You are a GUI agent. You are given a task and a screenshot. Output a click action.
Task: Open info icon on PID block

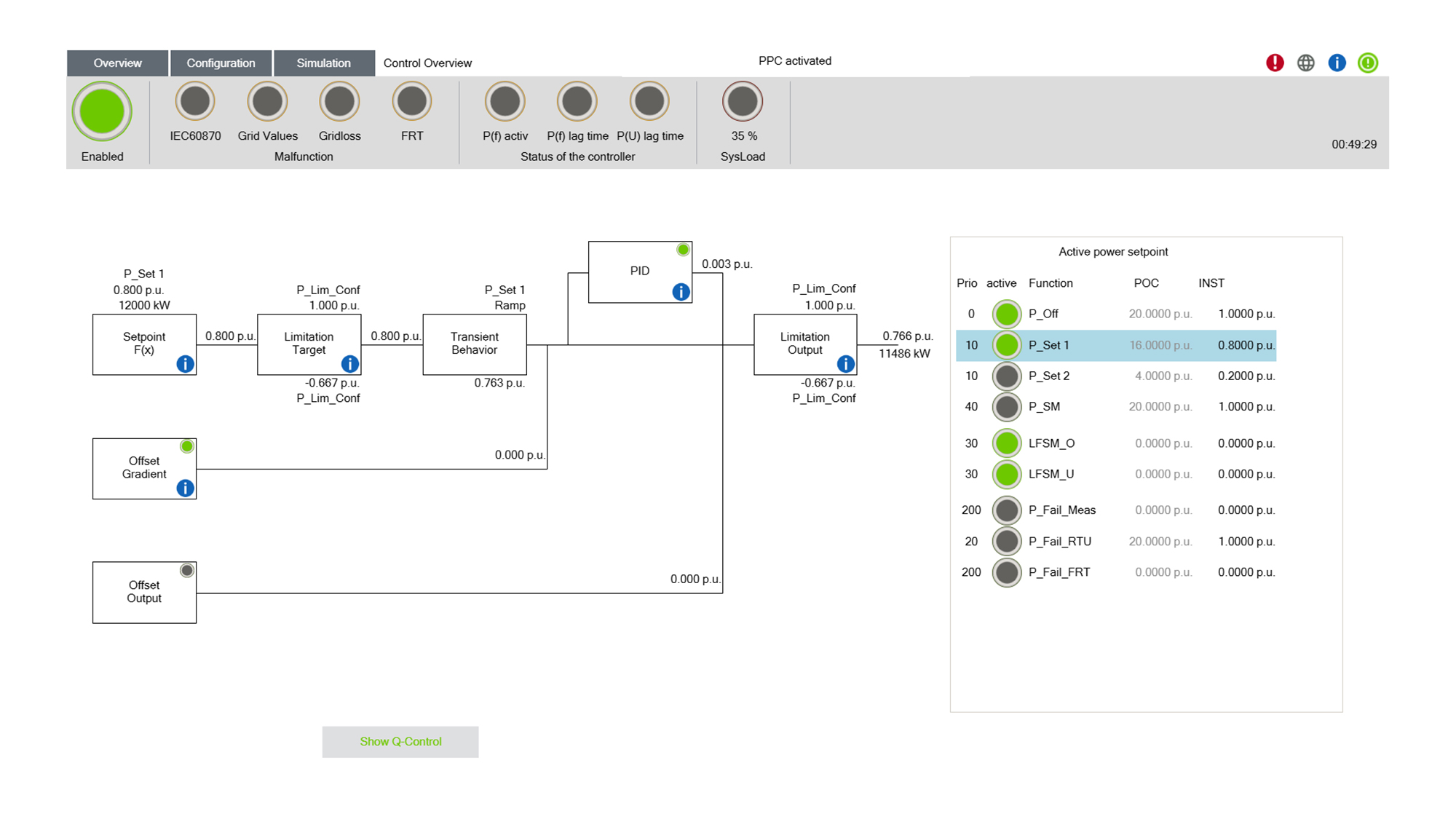pyautogui.click(x=681, y=292)
